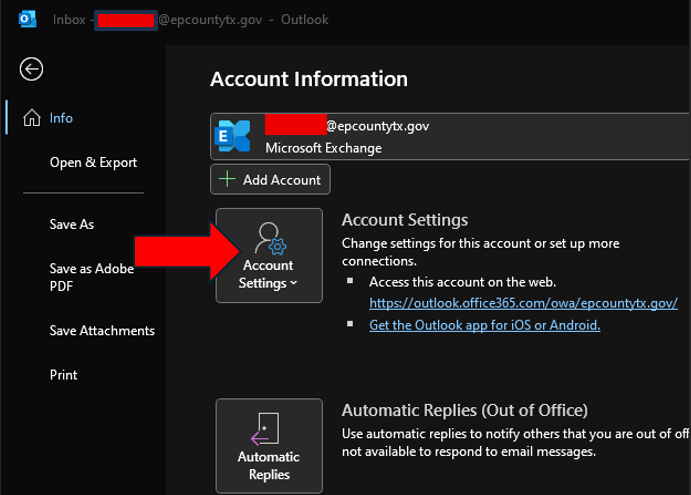This screenshot has height=495, width=691.
Task: Select Save as Adobe PDF
Action: (92, 277)
